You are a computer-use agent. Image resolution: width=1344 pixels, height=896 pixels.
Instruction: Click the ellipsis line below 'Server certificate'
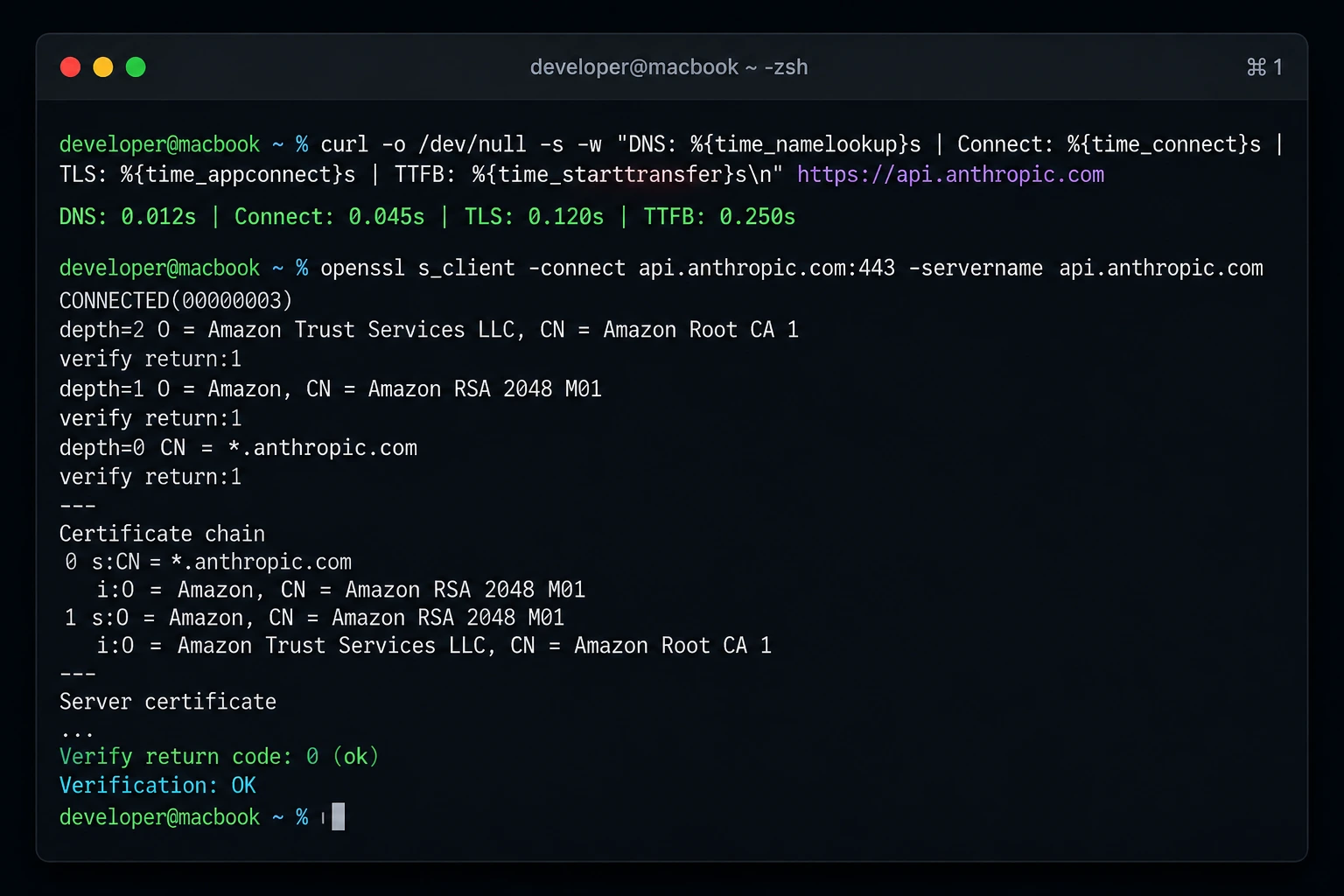click(x=77, y=731)
